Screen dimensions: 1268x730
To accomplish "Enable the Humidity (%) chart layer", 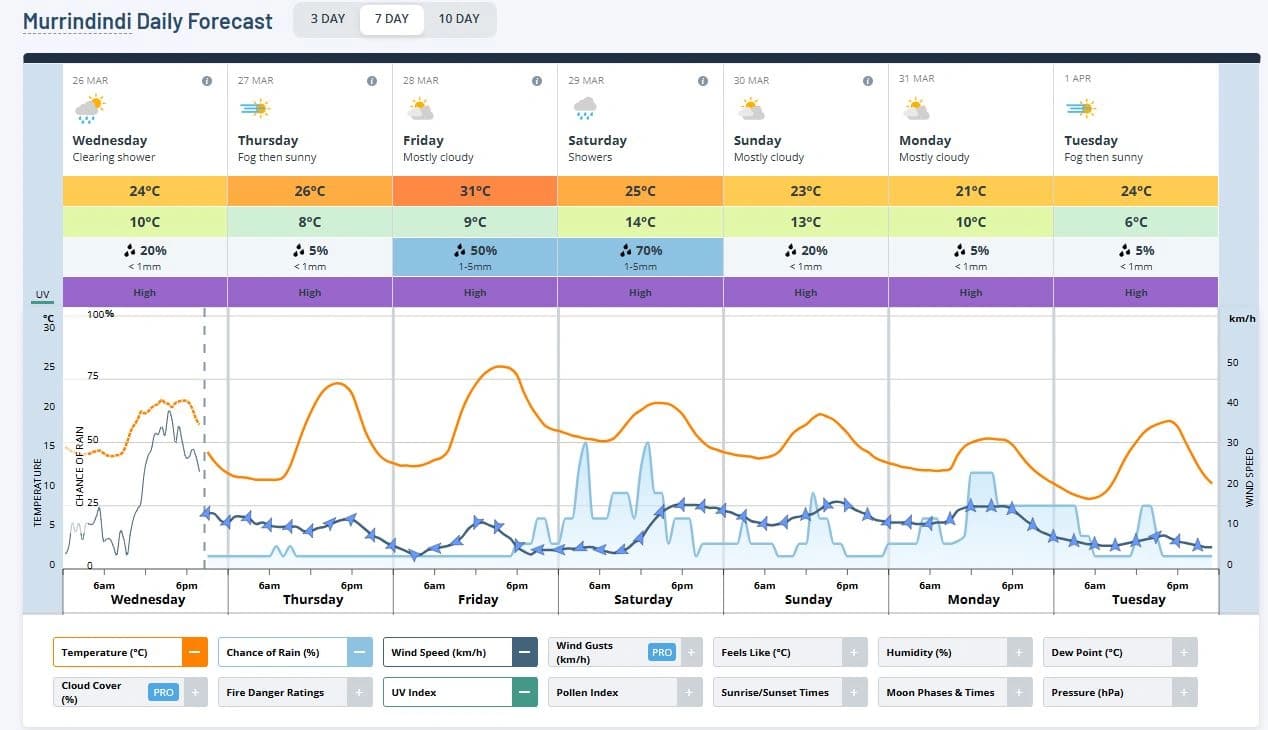I will tap(1019, 652).
